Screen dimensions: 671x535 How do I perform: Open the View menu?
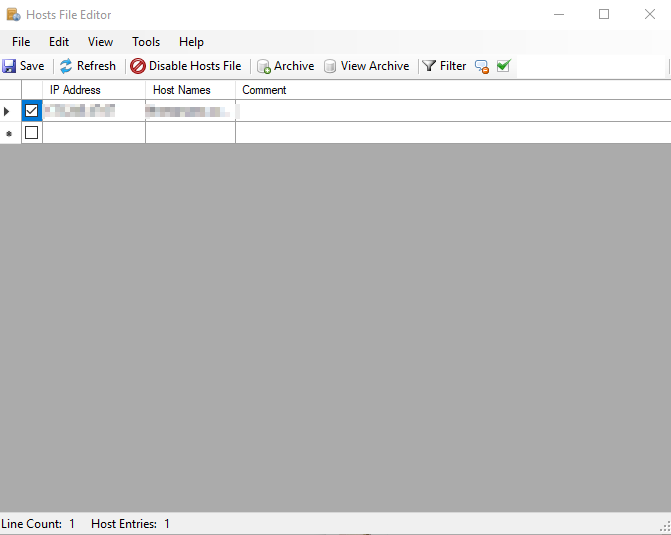pyautogui.click(x=100, y=42)
